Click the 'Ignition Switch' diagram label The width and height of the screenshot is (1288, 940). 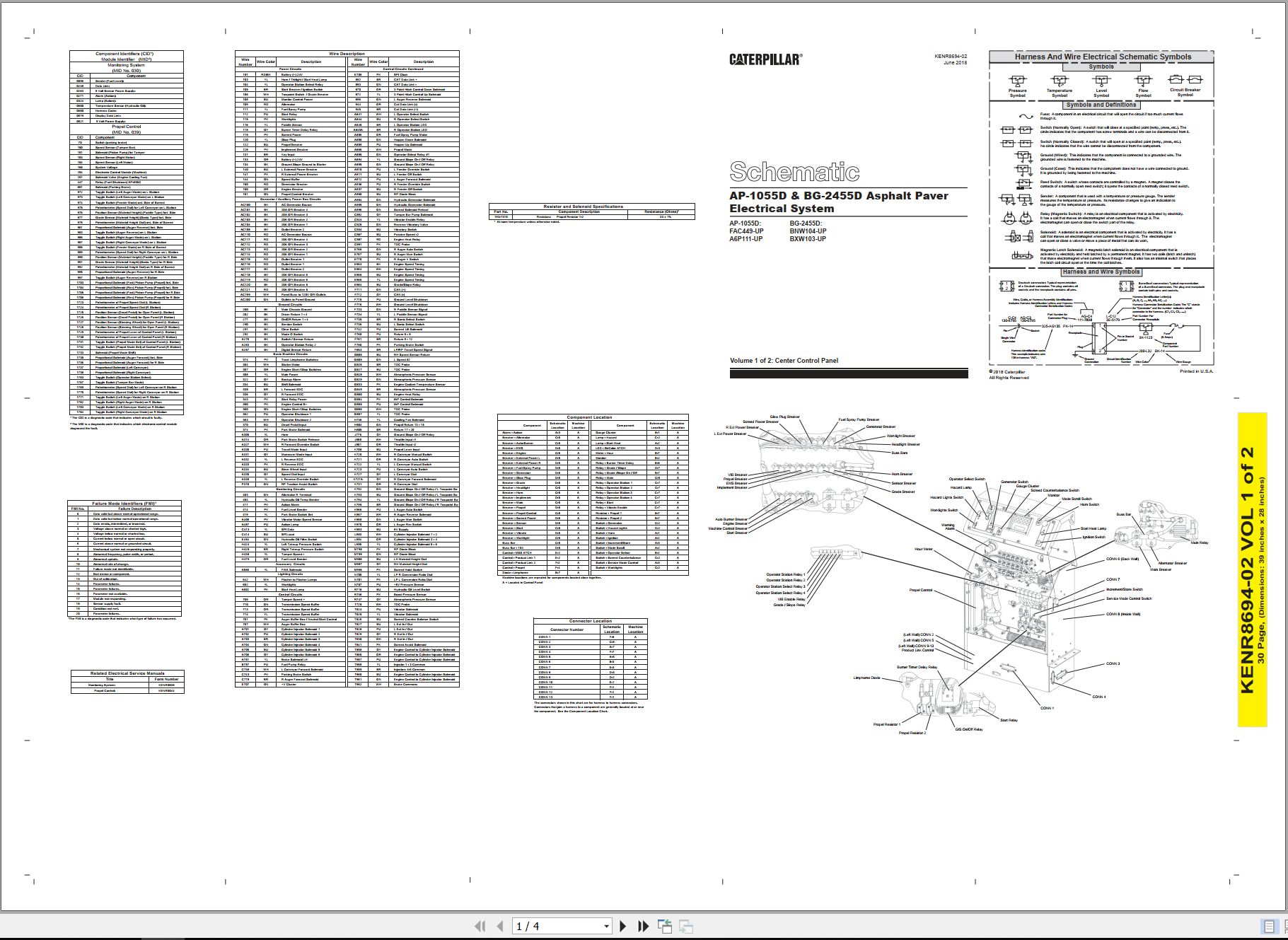pos(1093,537)
